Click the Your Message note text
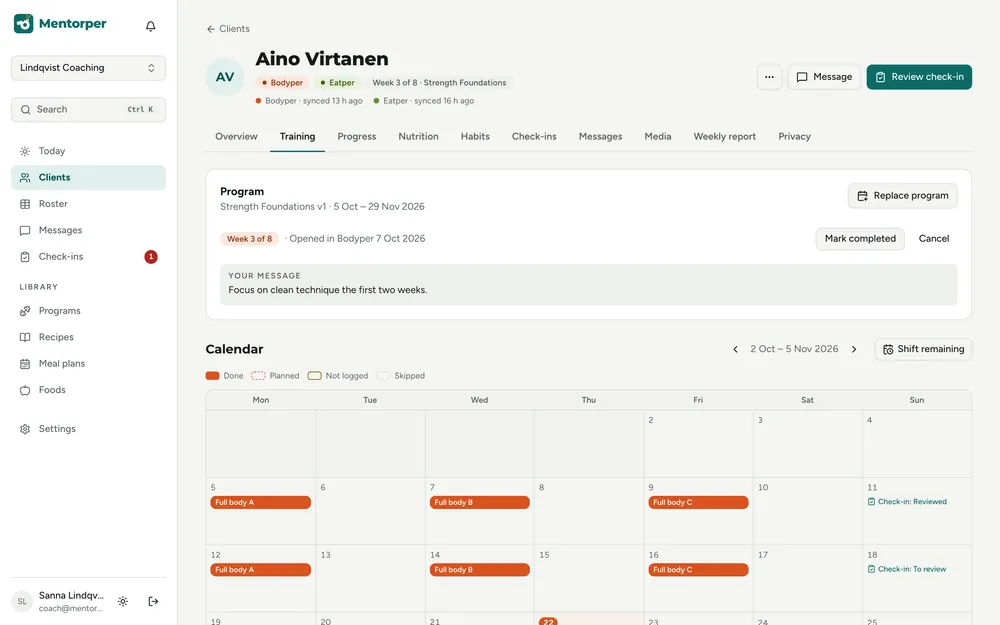This screenshot has width=1000, height=625. pyautogui.click(x=328, y=290)
